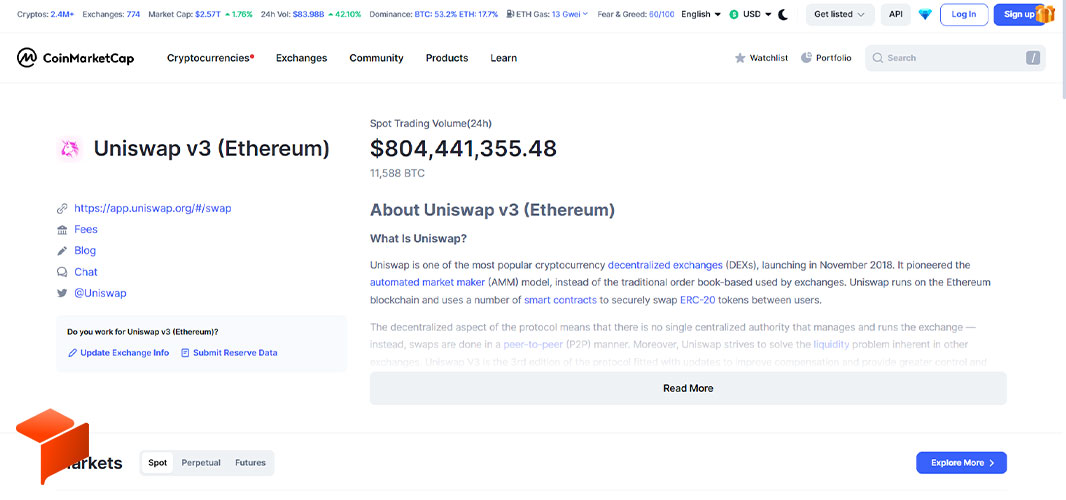Click the green USD currency icon

[x=734, y=14]
